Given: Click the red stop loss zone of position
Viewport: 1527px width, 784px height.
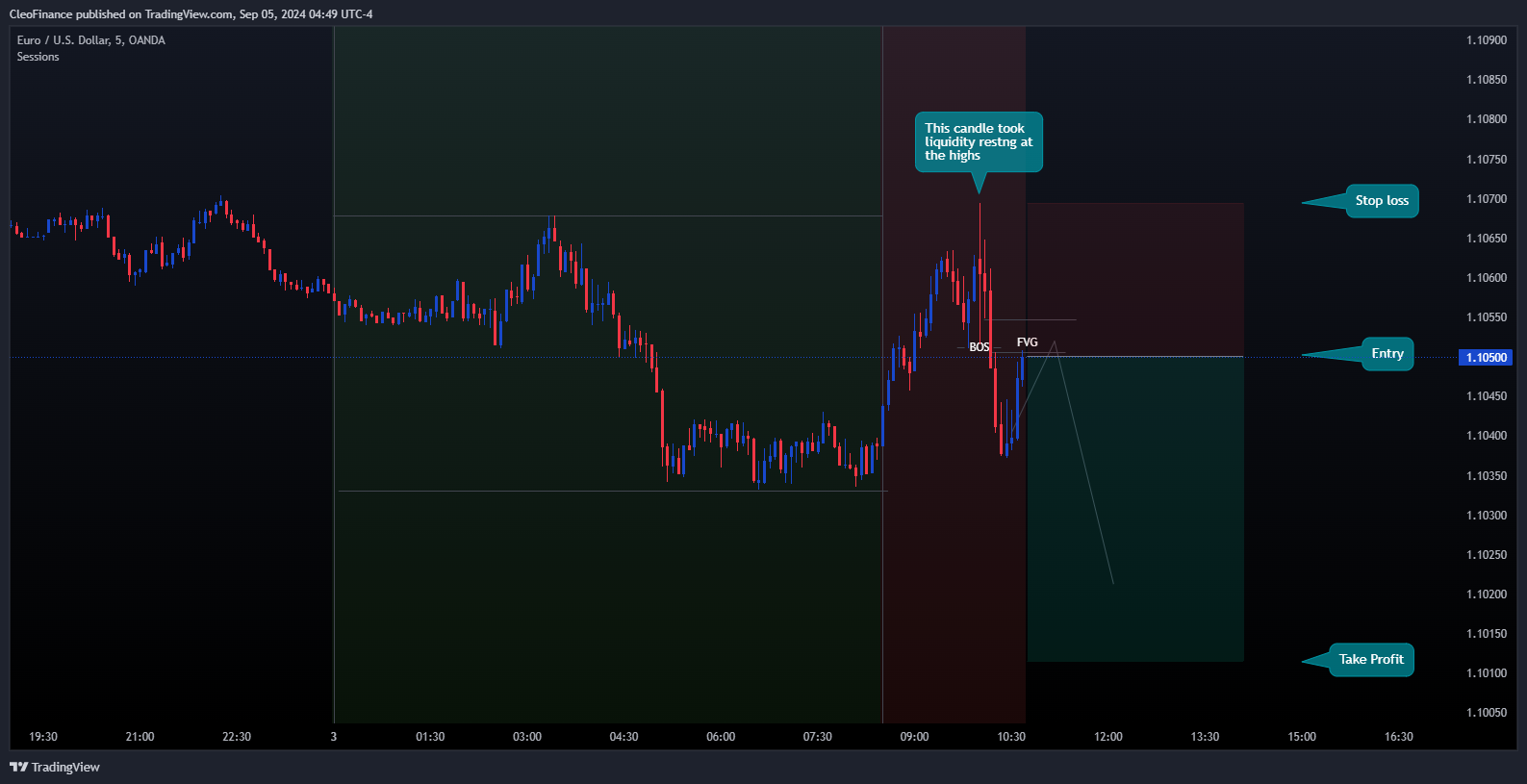Looking at the screenshot, I should coord(1135,280).
